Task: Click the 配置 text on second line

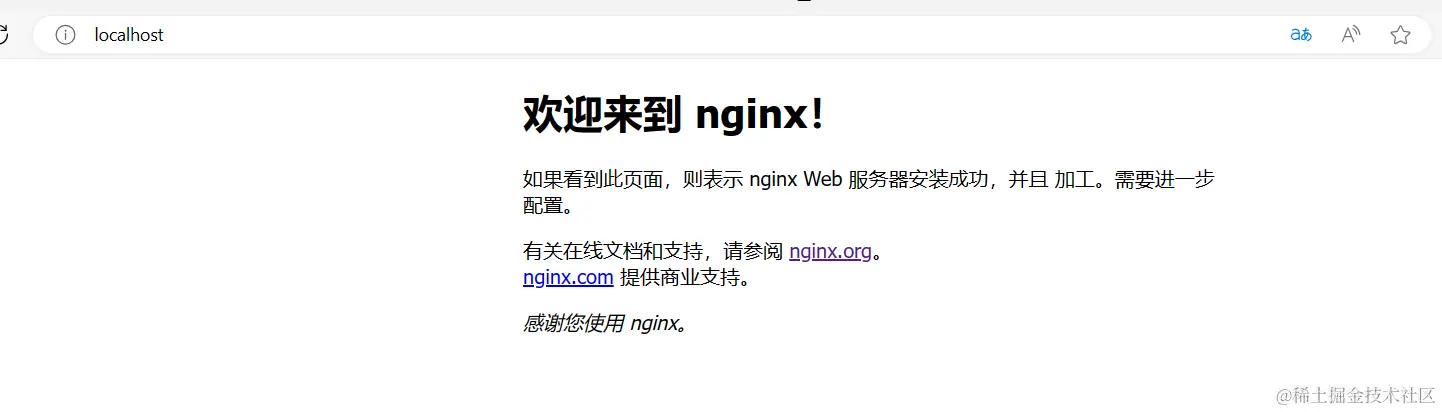Action: pos(543,206)
